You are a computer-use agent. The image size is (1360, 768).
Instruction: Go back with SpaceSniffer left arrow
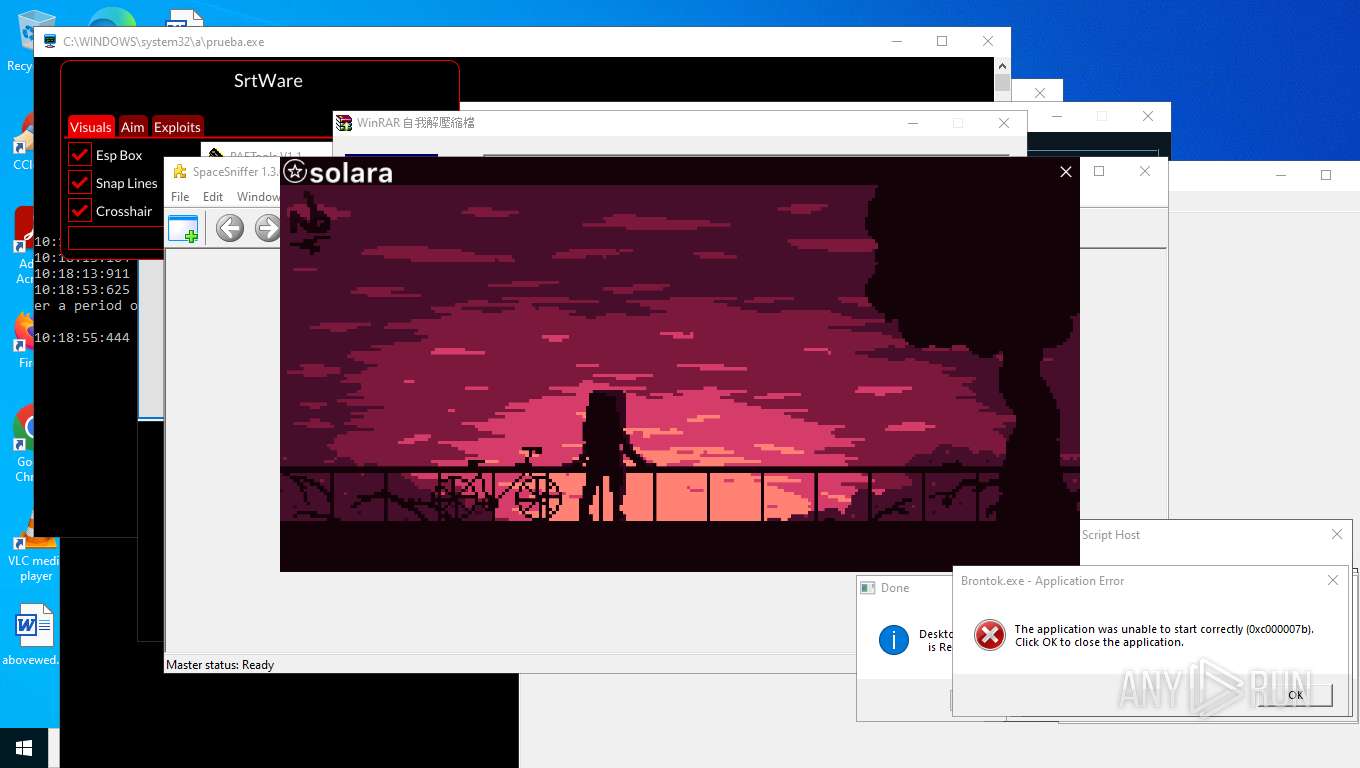point(230,228)
